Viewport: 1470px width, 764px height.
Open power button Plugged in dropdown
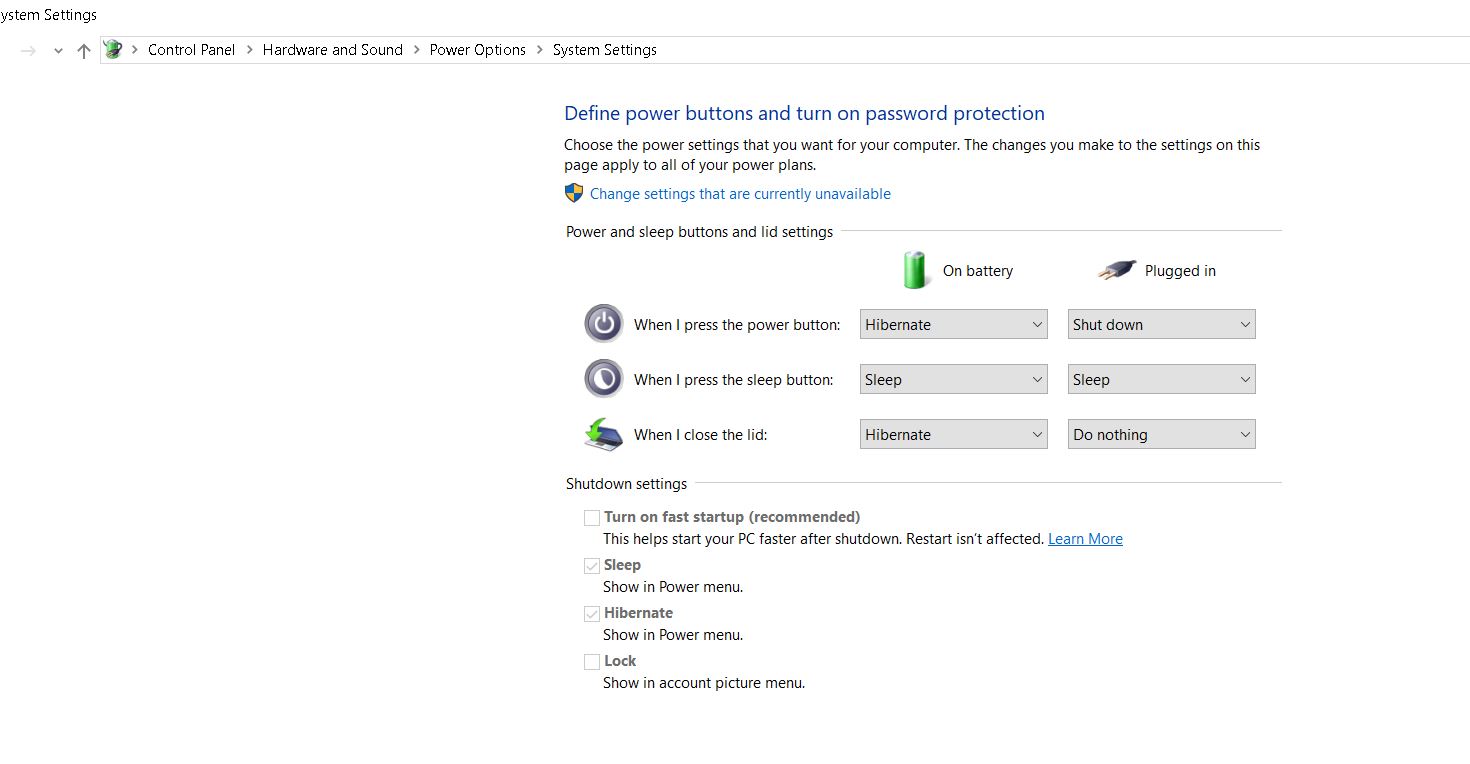point(1161,324)
